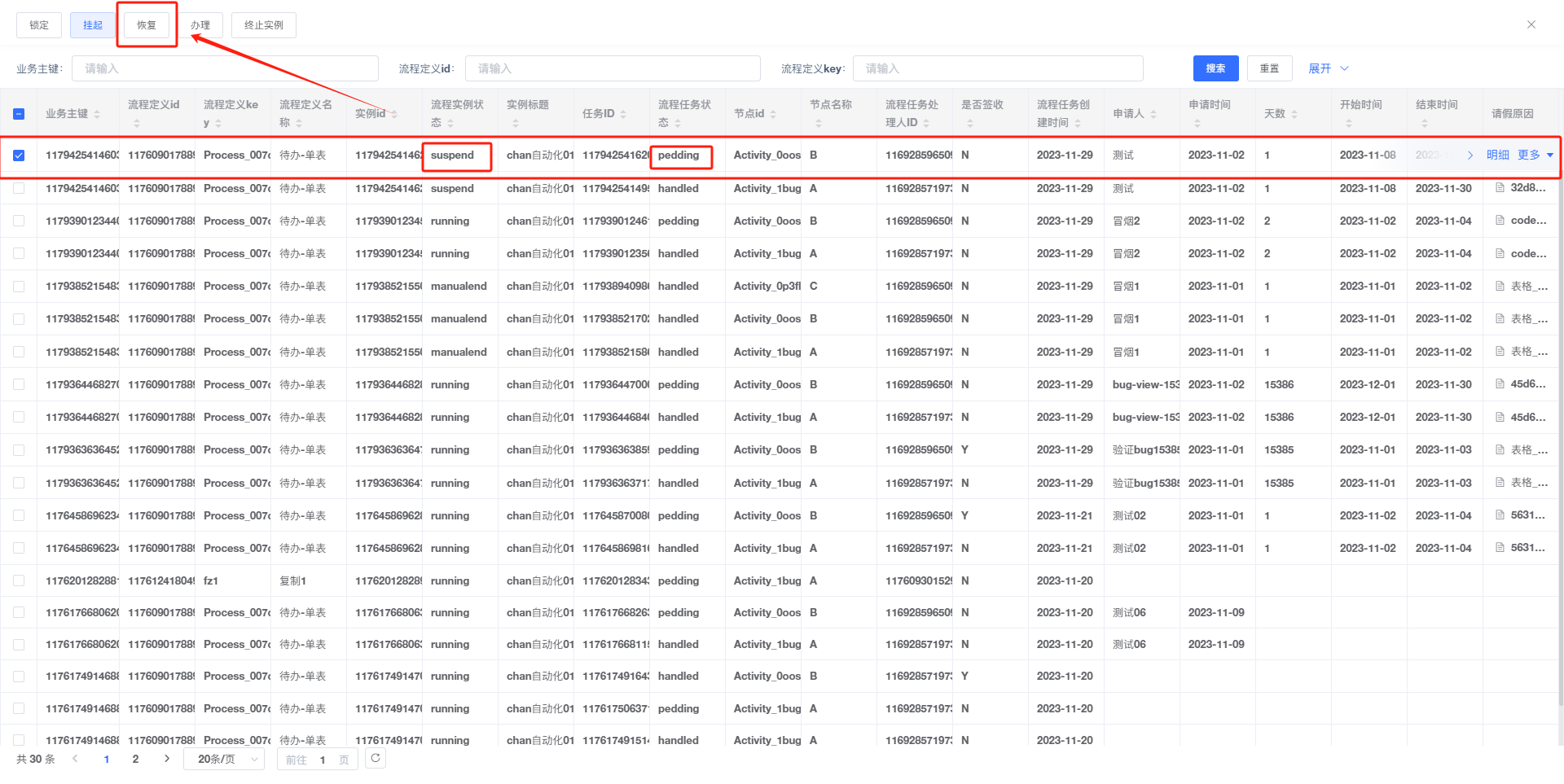
Task: Open file icon for 32d8 attachment
Action: pos(1500,188)
